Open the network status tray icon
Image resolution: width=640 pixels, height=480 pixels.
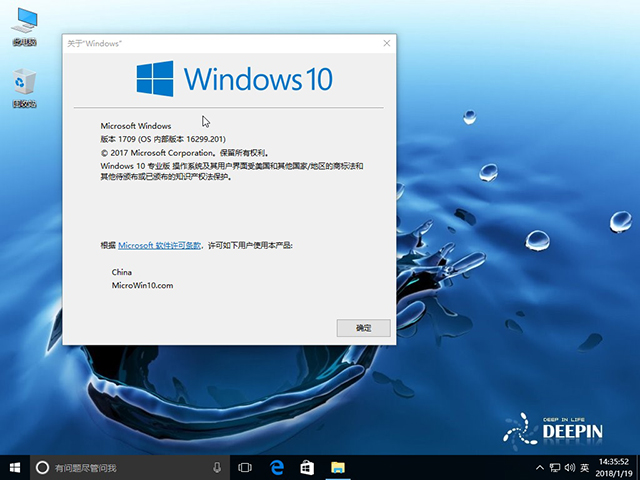555,467
